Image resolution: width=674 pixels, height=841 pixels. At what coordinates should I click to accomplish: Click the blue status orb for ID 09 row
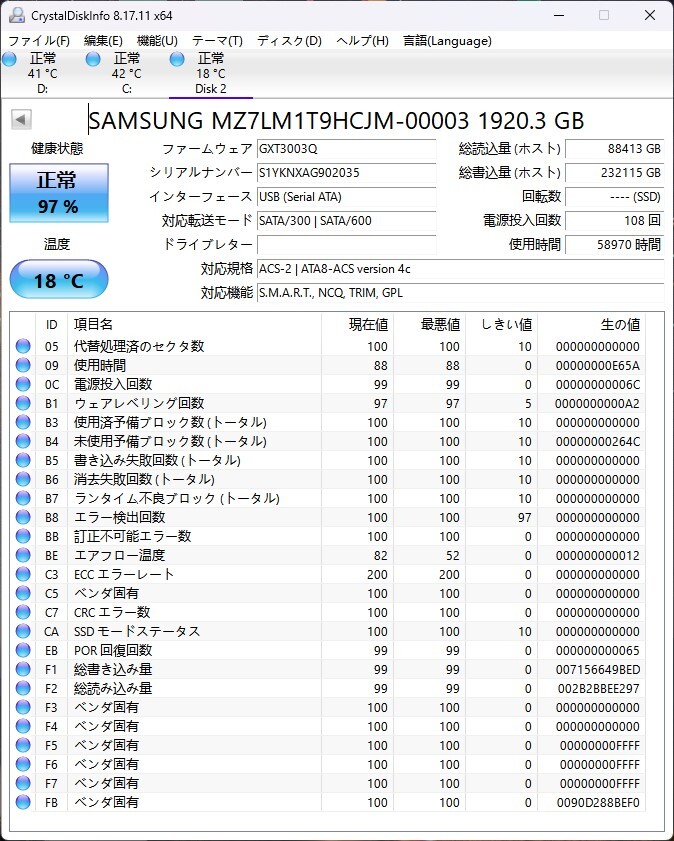(x=23, y=365)
